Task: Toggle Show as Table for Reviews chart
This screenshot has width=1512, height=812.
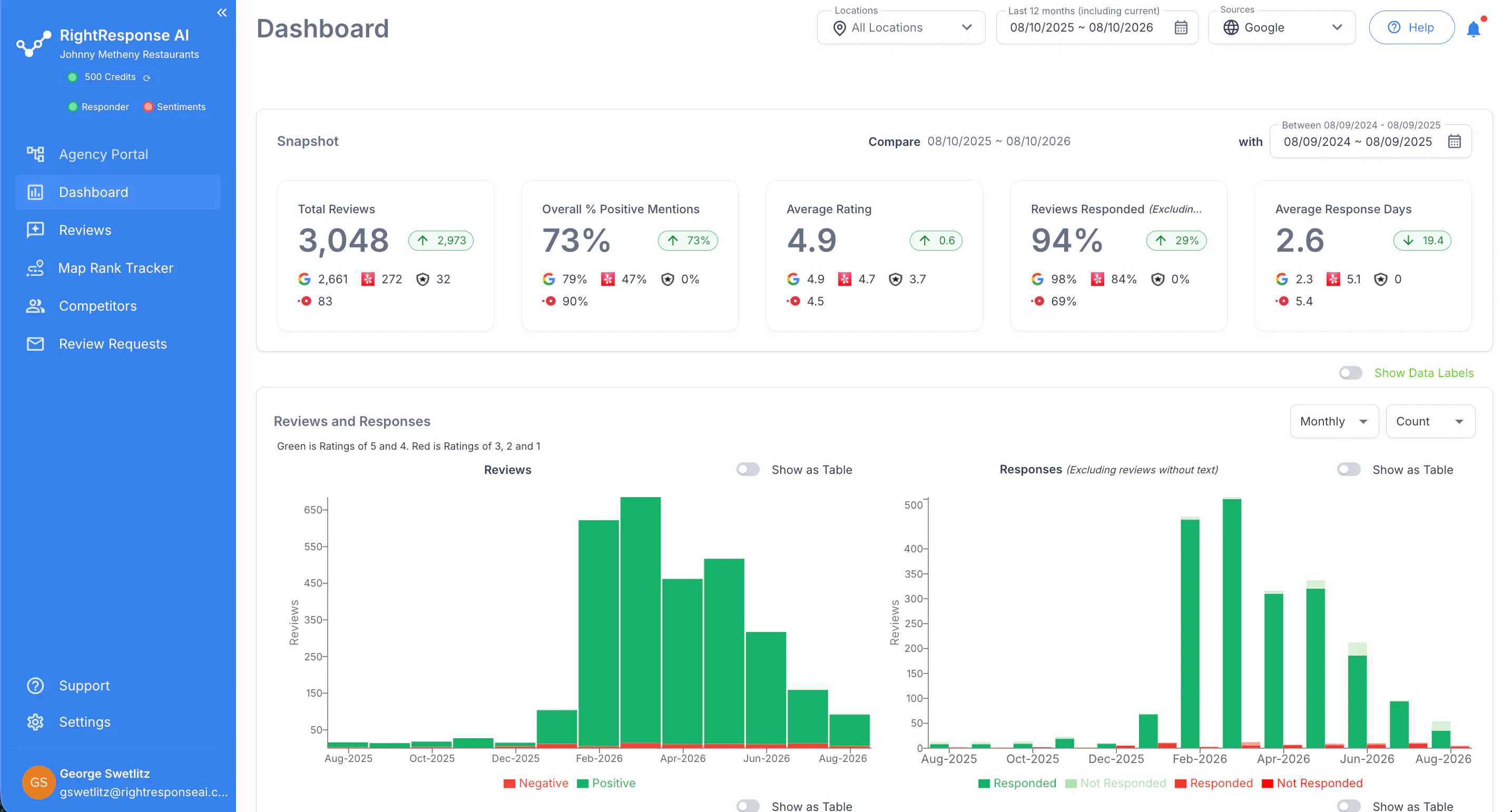Action: point(748,469)
